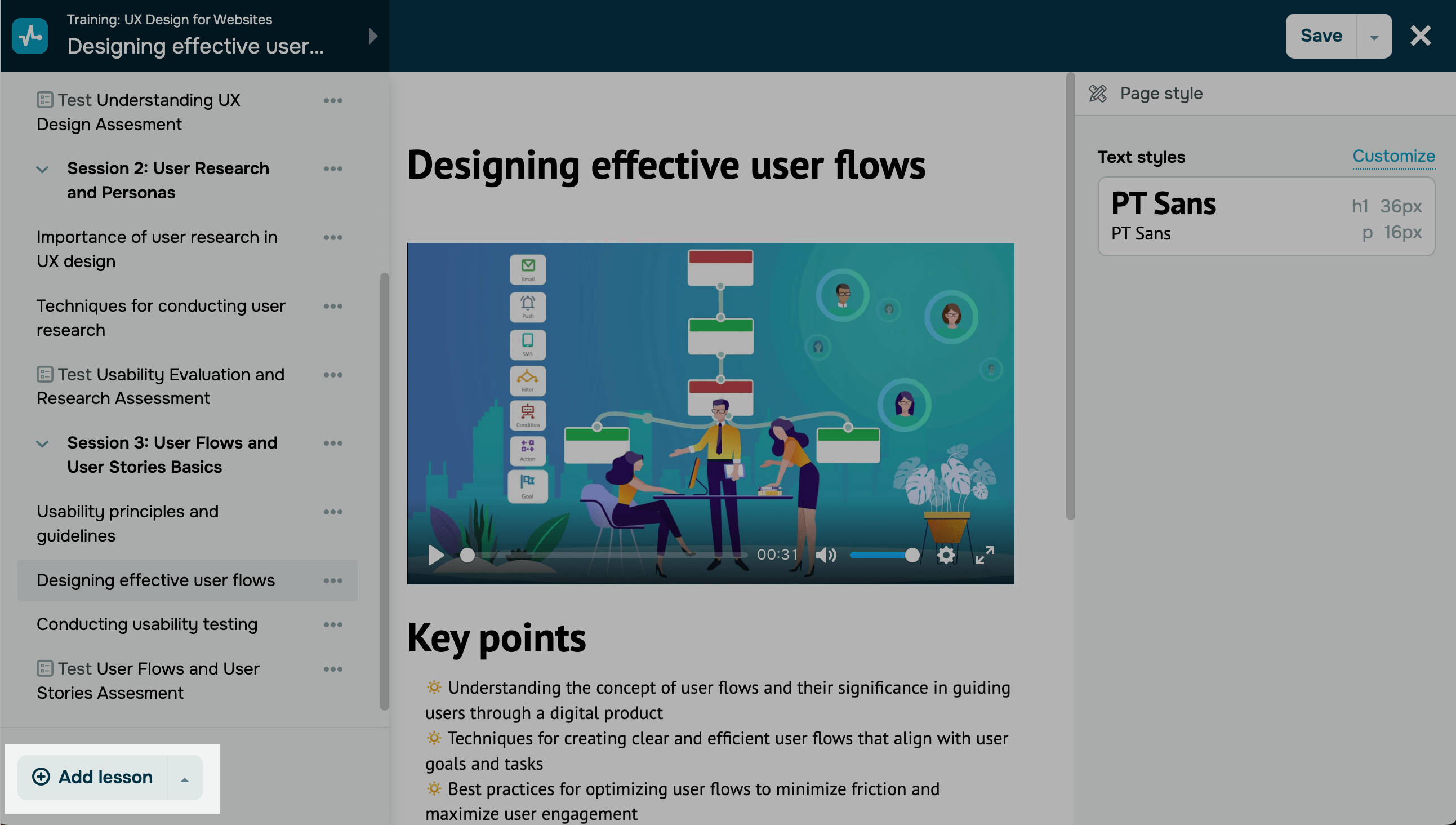Click the Add lesson button

pos(93,777)
